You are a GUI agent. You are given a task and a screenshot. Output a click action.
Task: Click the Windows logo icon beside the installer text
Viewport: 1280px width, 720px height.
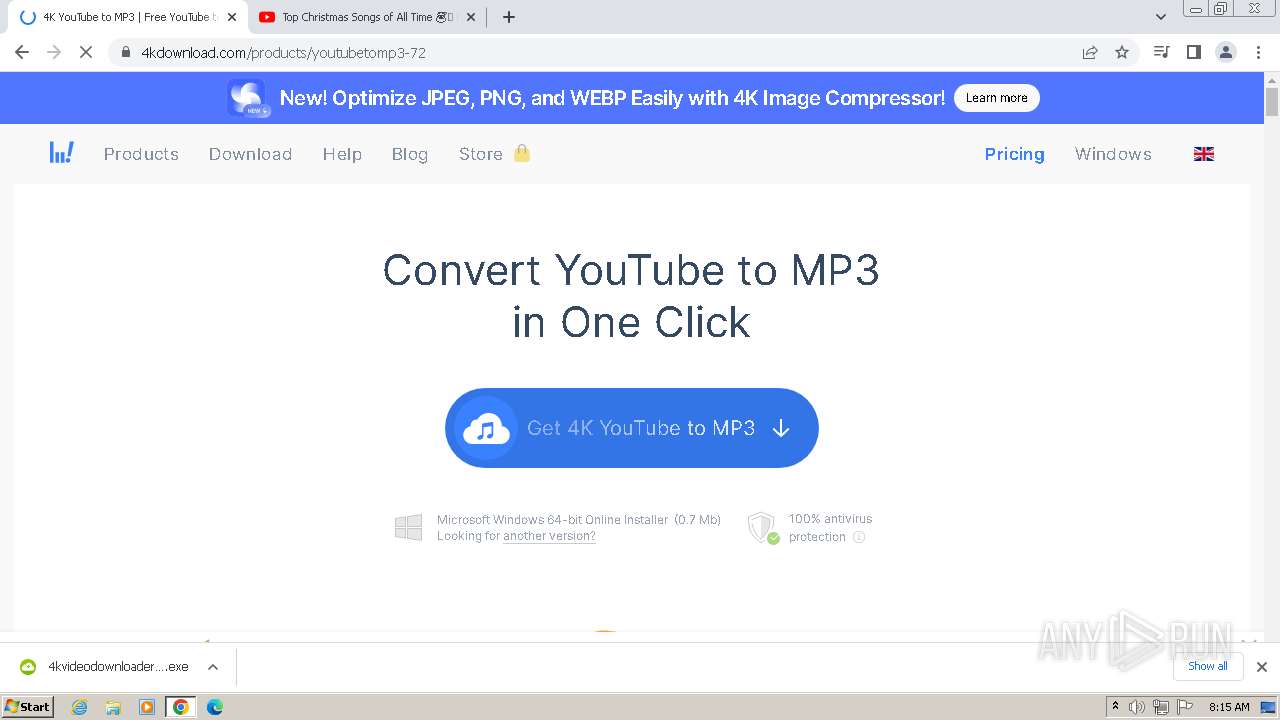408,528
